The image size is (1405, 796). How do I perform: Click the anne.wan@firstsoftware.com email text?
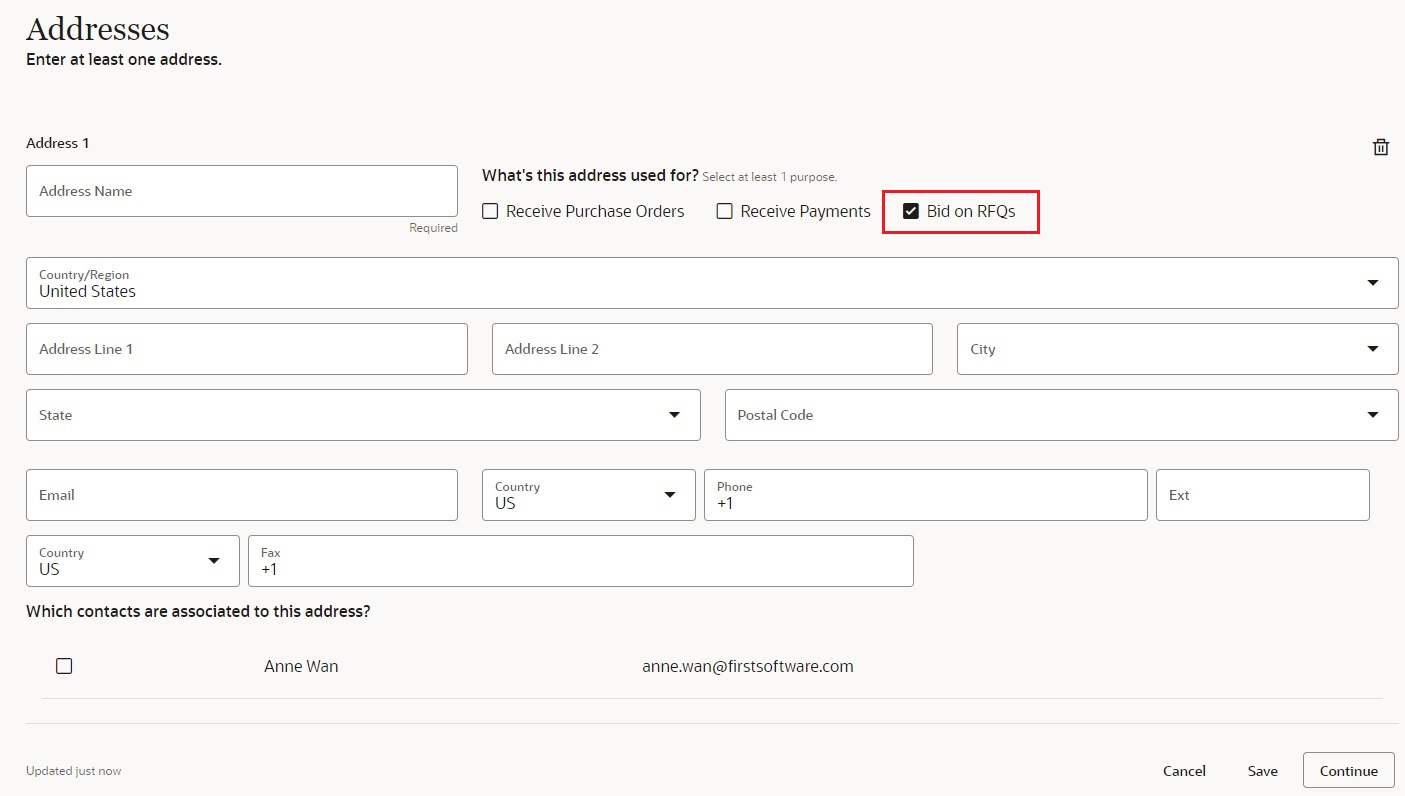coord(748,666)
